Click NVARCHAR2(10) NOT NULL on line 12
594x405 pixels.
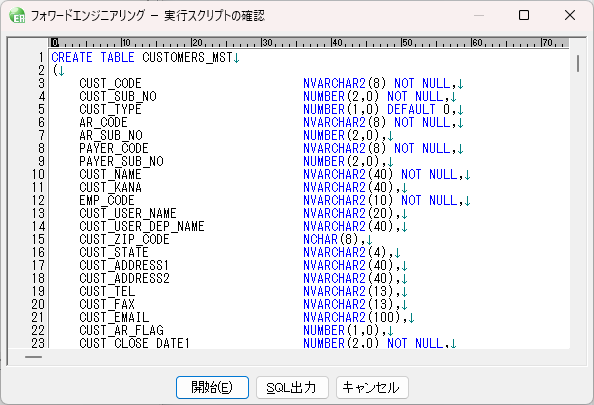click(380, 200)
